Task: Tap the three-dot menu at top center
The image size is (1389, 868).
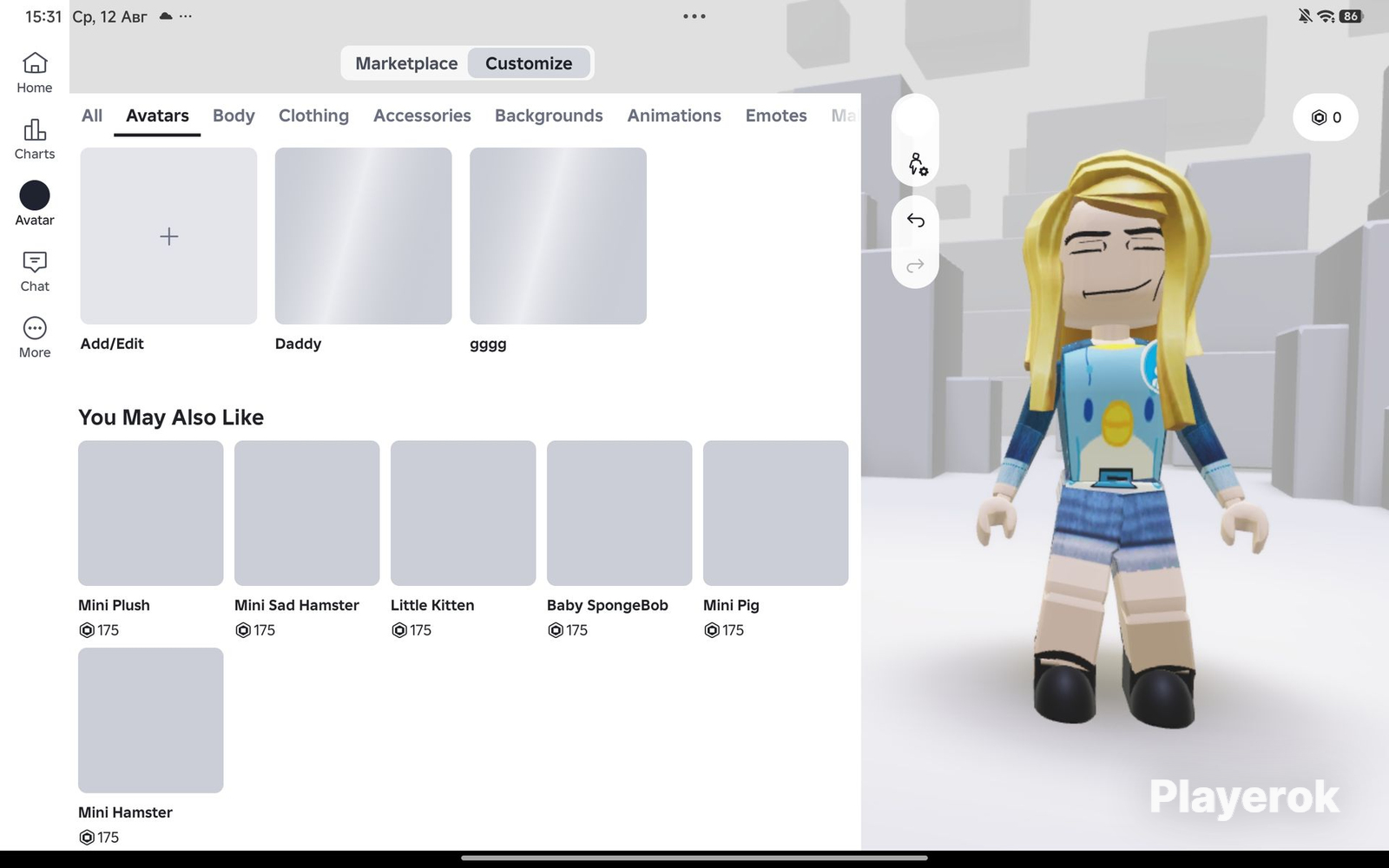Action: click(x=694, y=16)
